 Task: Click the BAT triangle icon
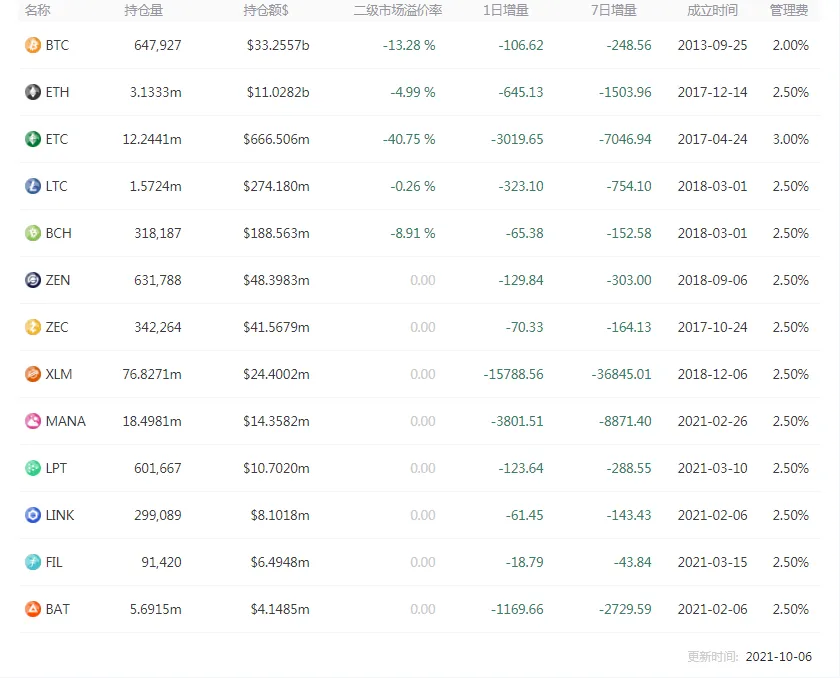click(x=33, y=609)
